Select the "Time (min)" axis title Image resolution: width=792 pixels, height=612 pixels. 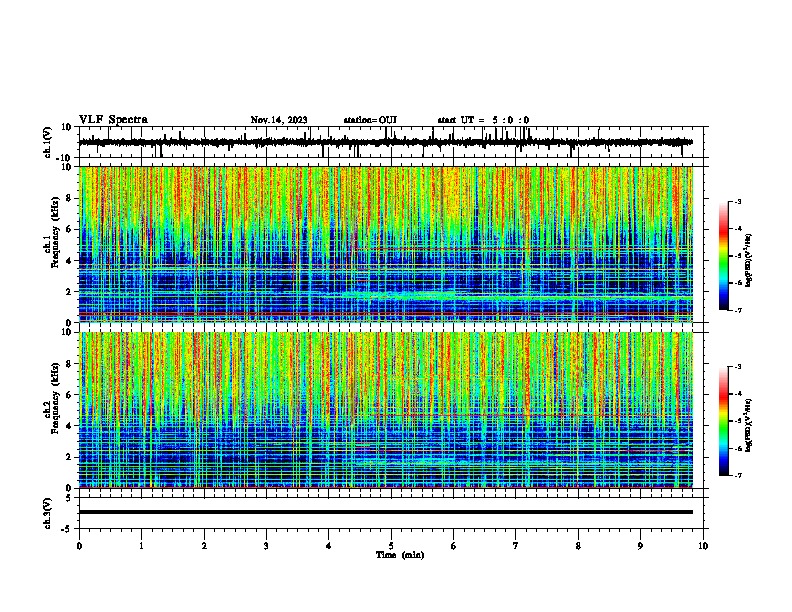click(400, 555)
